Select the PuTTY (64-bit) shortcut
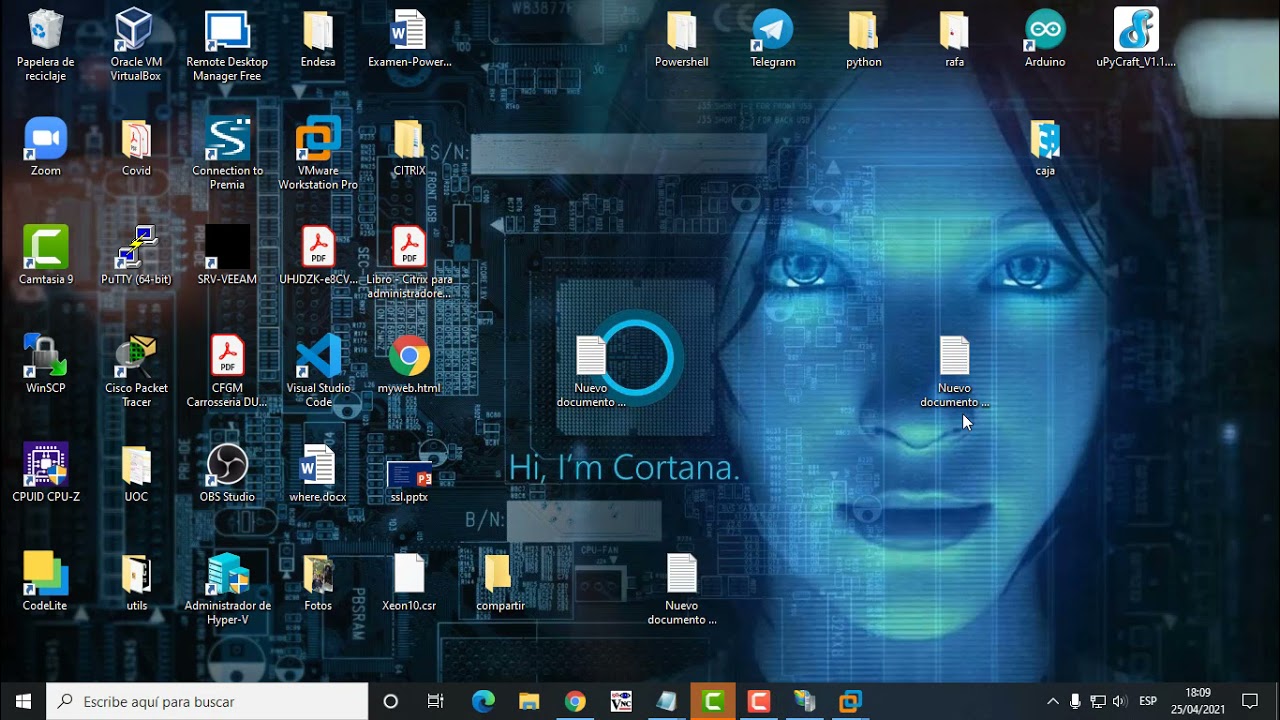The image size is (1280, 720). 136,256
